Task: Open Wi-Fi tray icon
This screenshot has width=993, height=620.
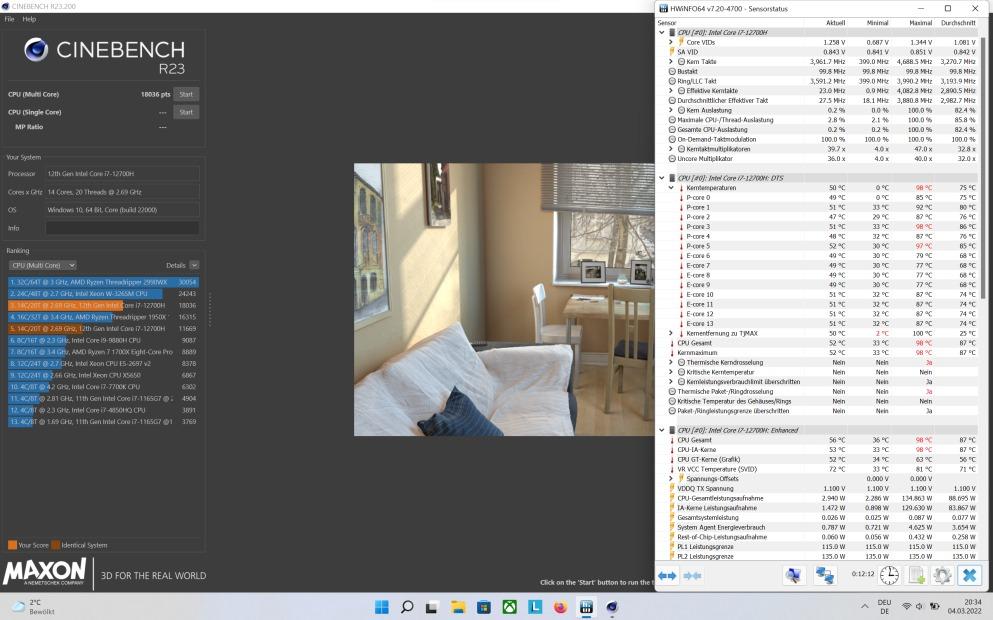Action: click(x=906, y=607)
